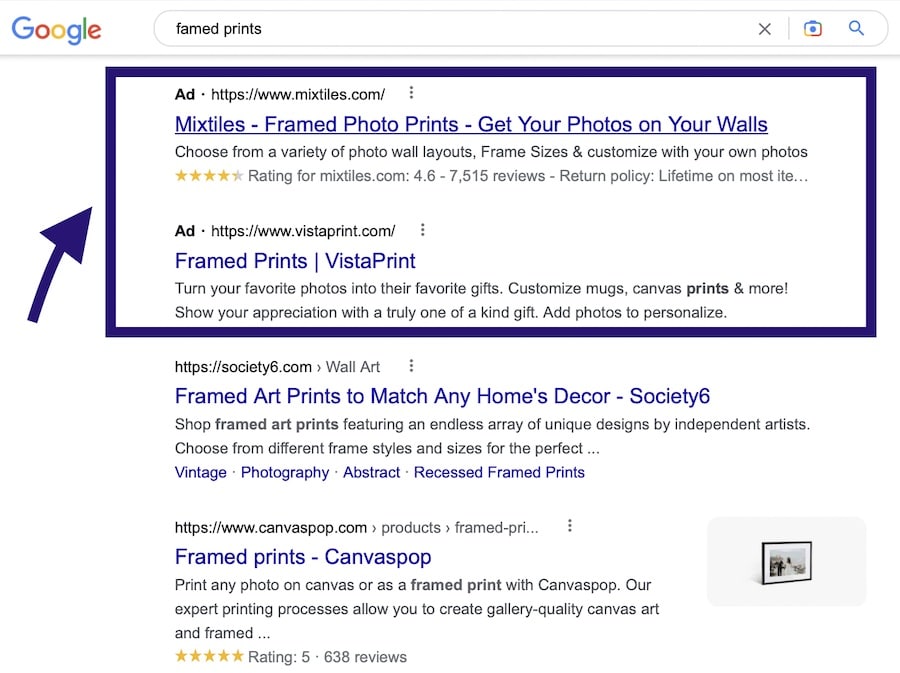Follow the Photography sitelink
The height and width of the screenshot is (673, 900).
pyautogui.click(x=285, y=472)
